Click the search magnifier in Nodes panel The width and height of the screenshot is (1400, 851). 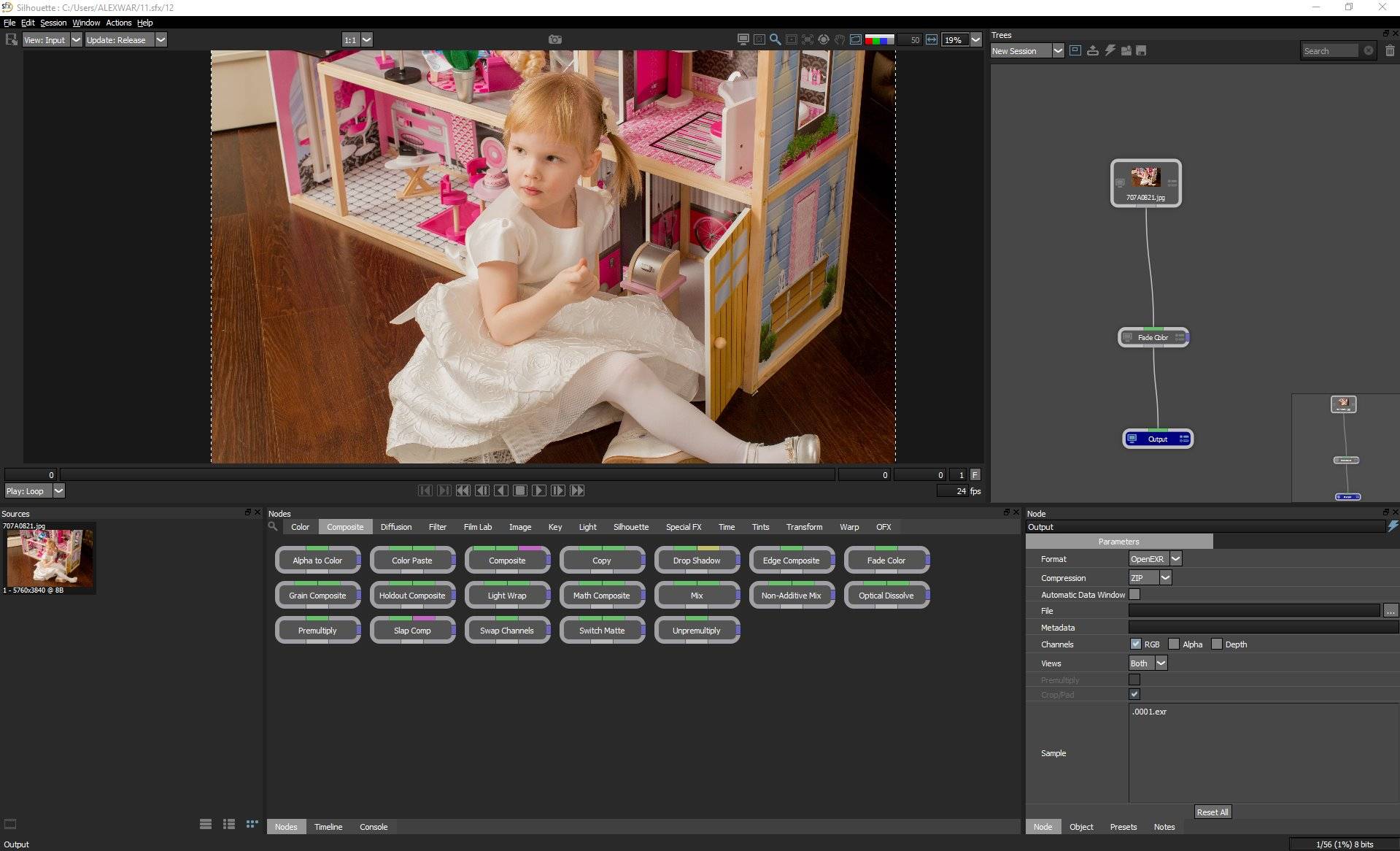click(x=273, y=526)
